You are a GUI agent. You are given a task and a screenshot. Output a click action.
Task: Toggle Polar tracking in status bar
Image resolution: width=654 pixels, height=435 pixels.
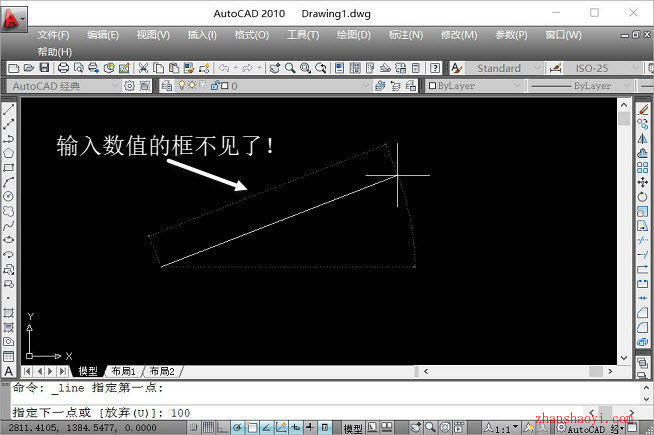coord(237,427)
